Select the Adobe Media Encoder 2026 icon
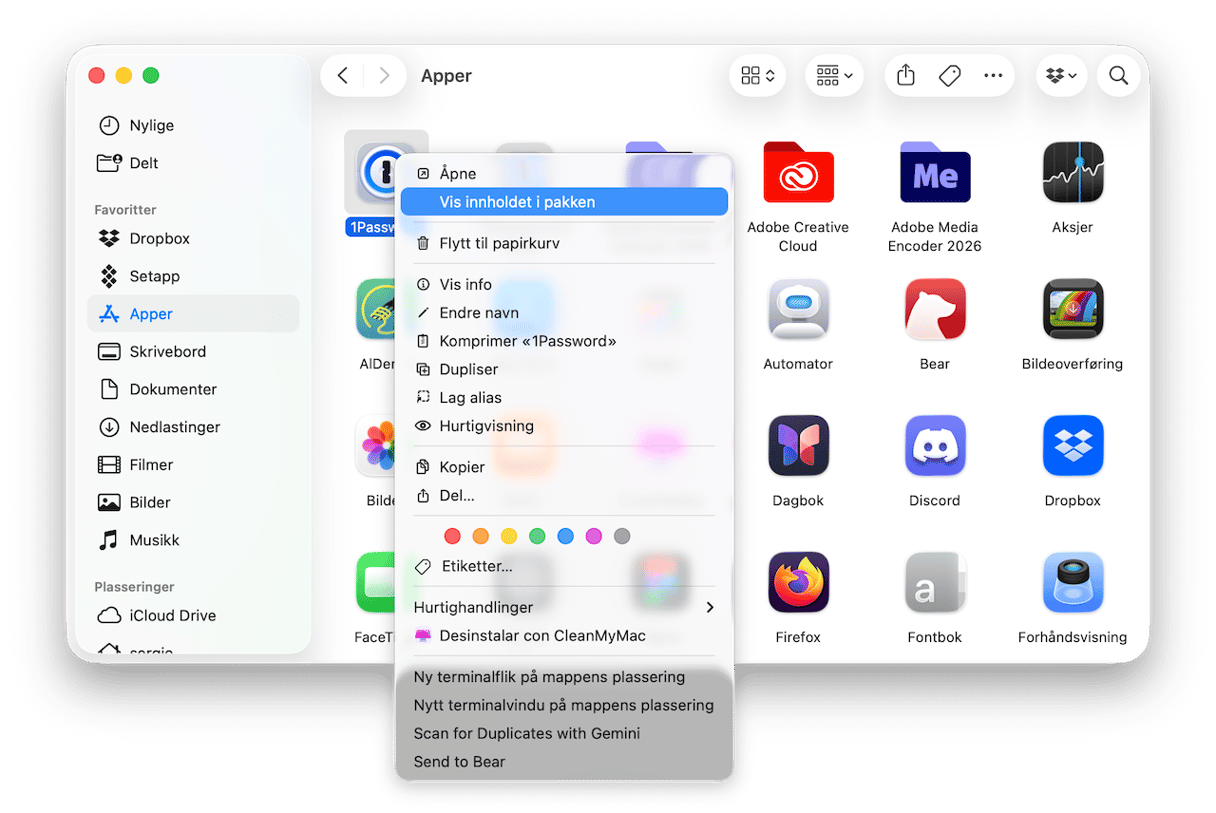The height and width of the screenshot is (813, 1216). pos(935,174)
